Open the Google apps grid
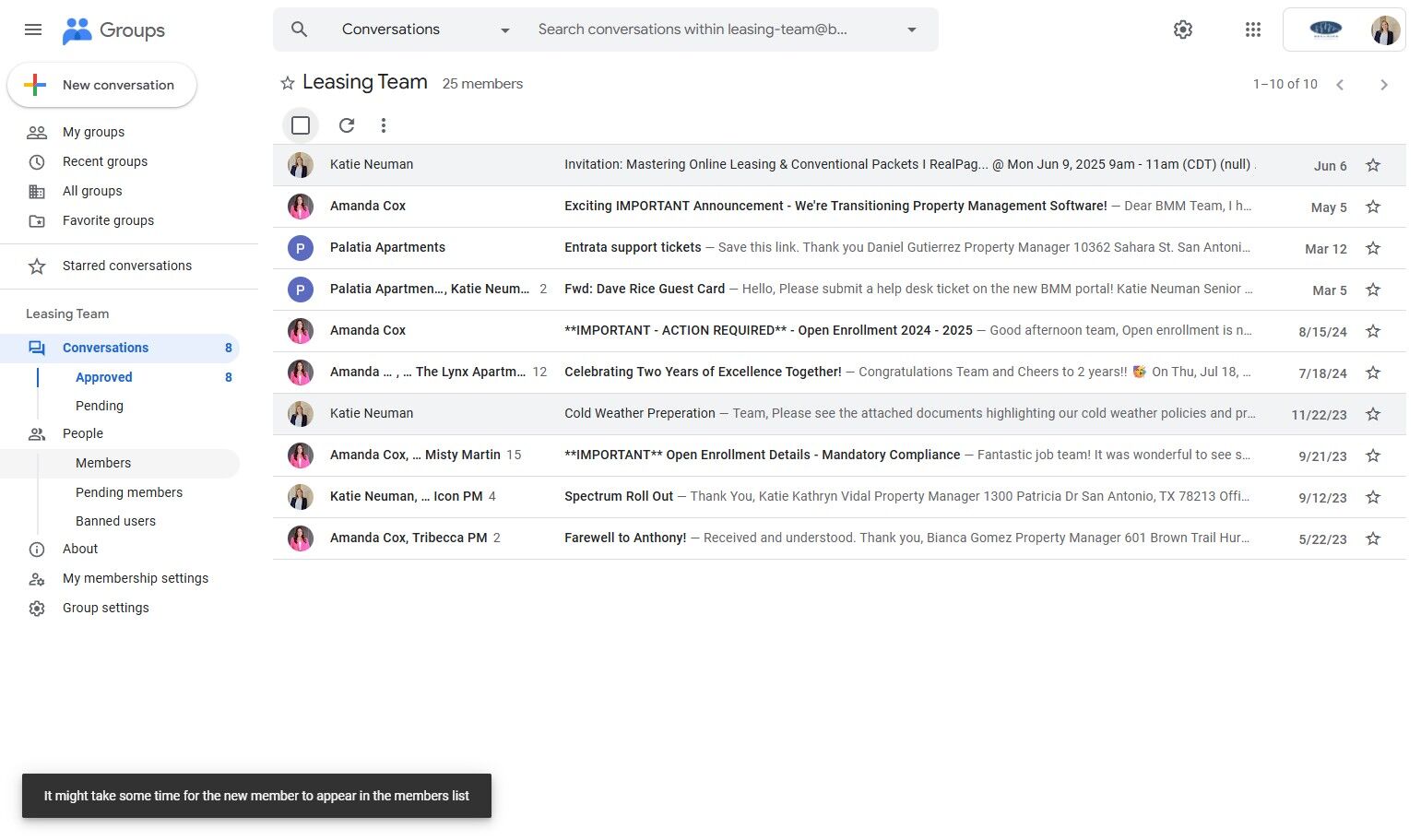 click(1252, 30)
